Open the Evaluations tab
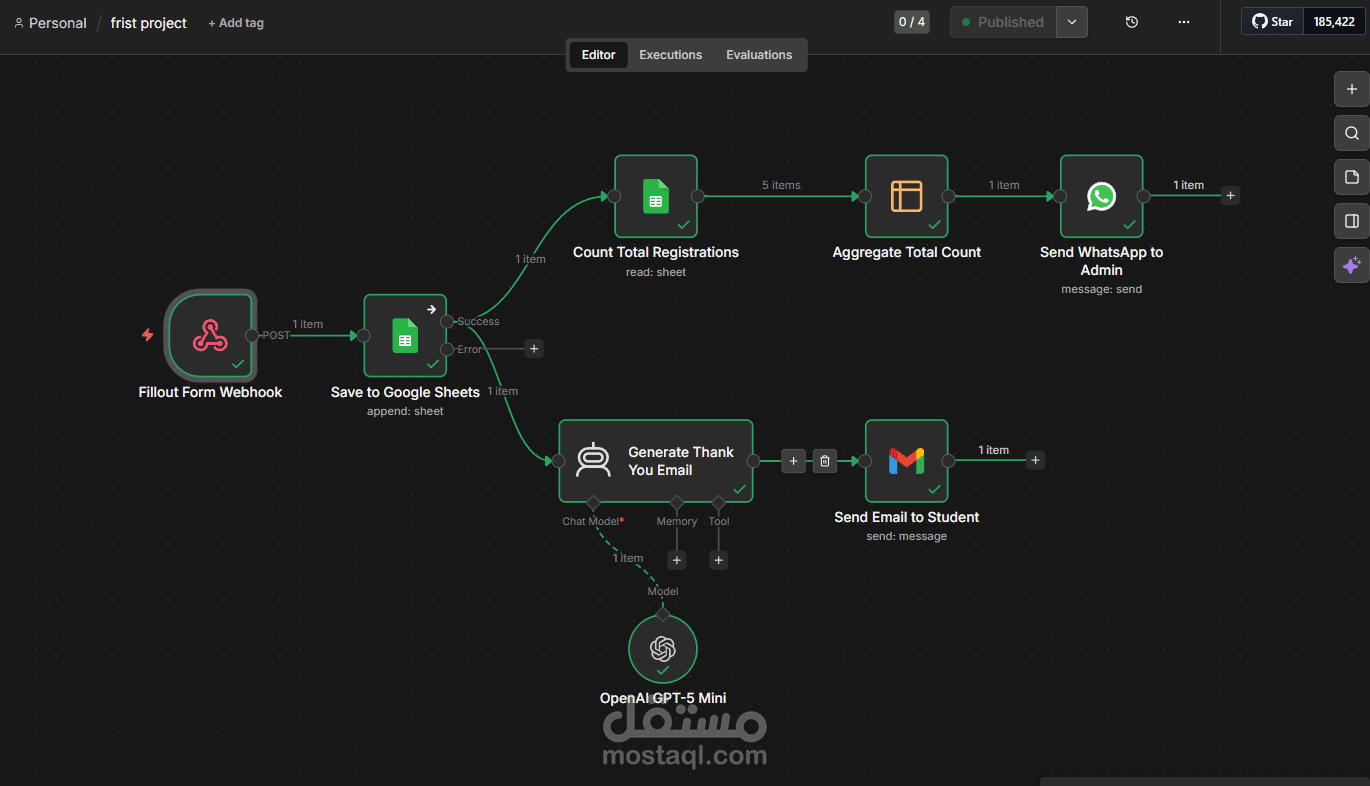The image size is (1370, 786). click(759, 55)
